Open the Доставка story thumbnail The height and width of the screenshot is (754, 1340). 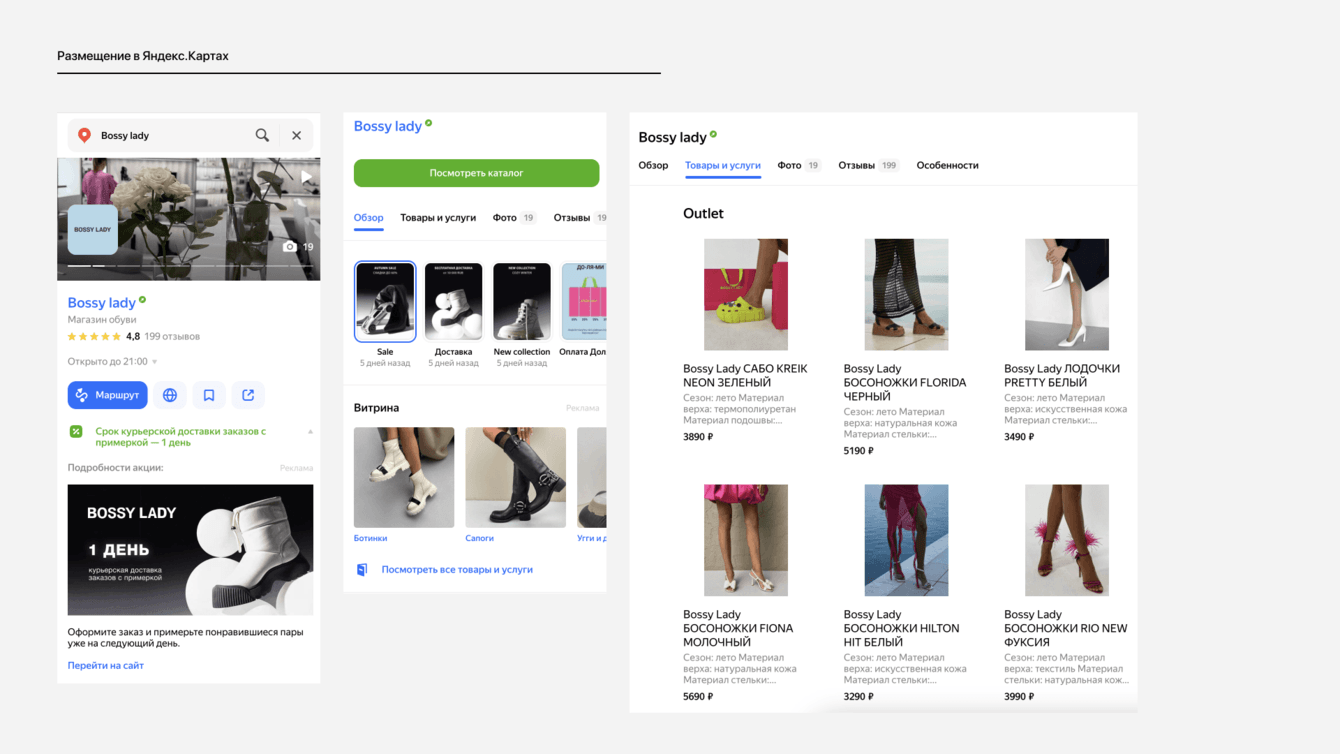pos(453,302)
